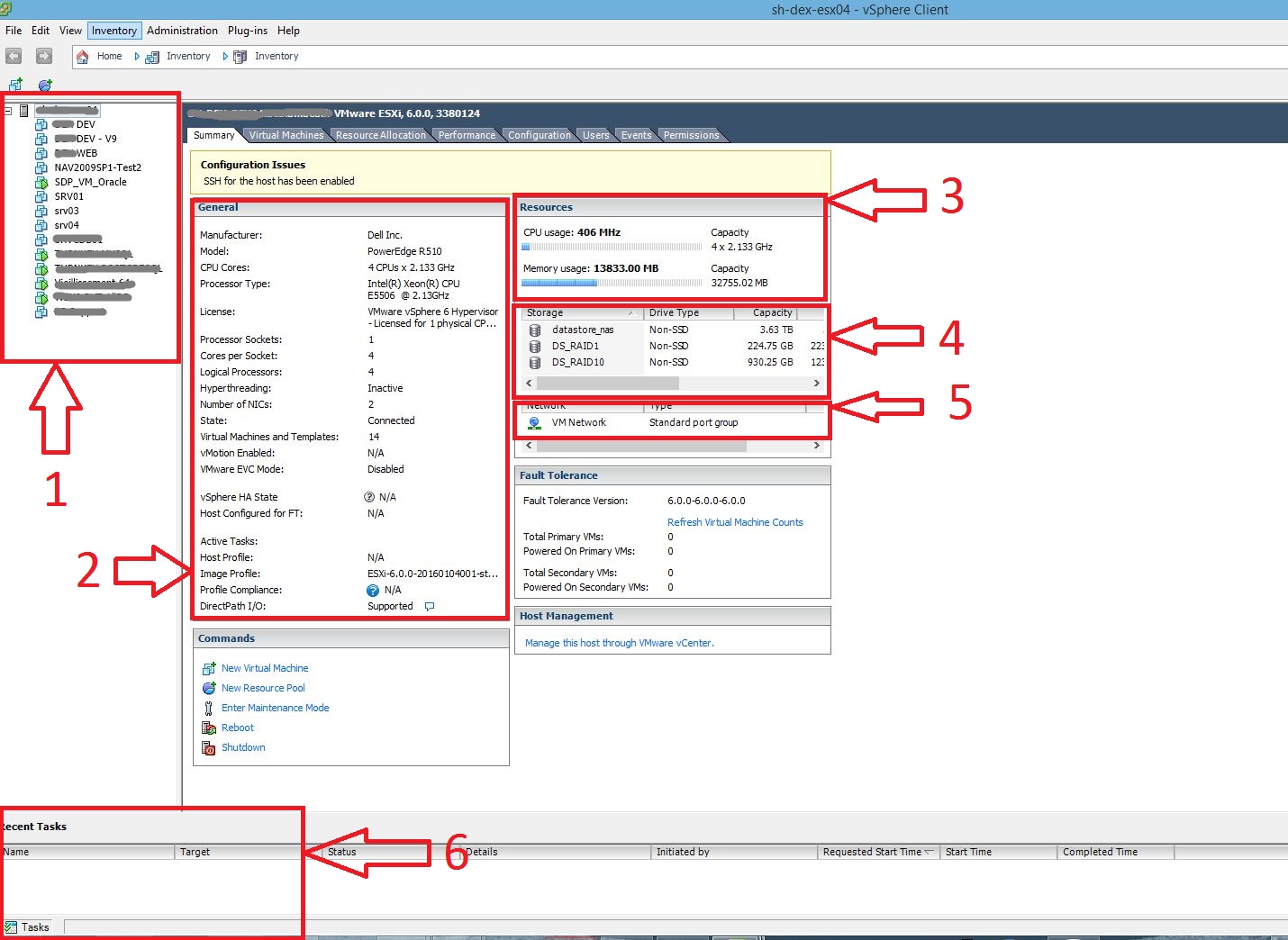Select SRV01 in the inventory tree
Screen dimensions: 1288x940
[x=68, y=196]
